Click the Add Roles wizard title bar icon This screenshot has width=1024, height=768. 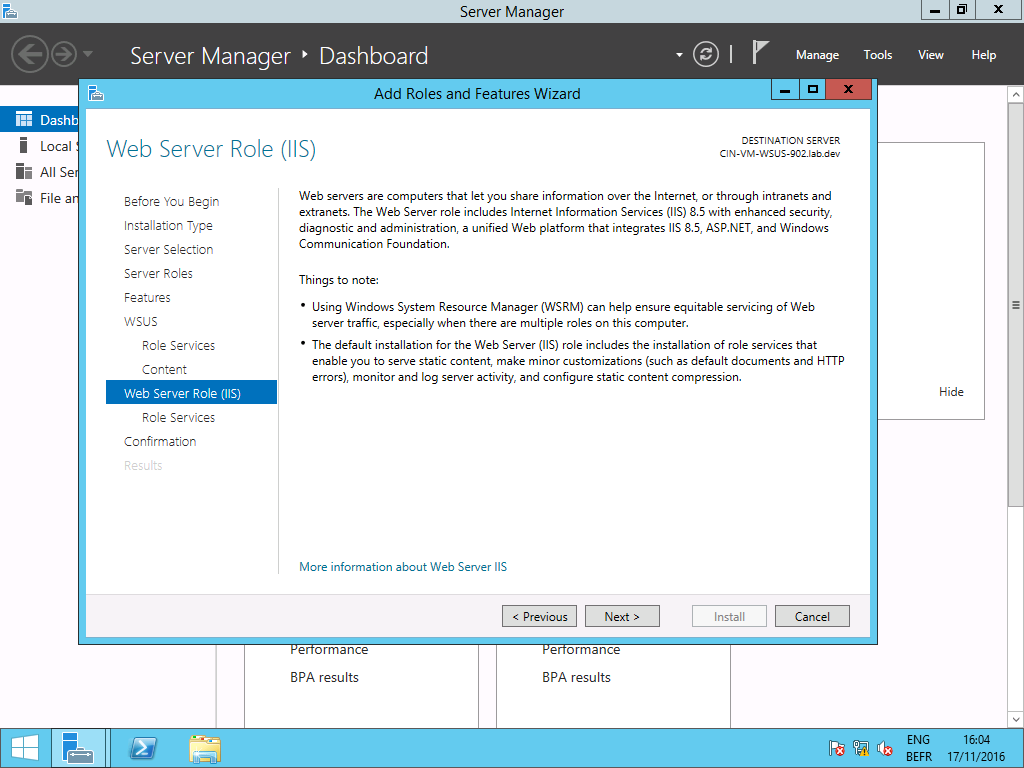click(96, 94)
